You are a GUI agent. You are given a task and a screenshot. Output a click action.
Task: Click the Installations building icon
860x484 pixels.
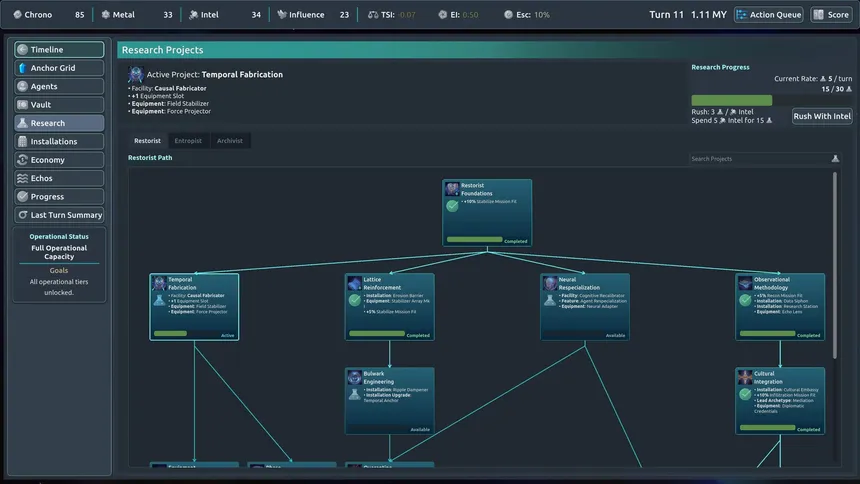point(22,142)
